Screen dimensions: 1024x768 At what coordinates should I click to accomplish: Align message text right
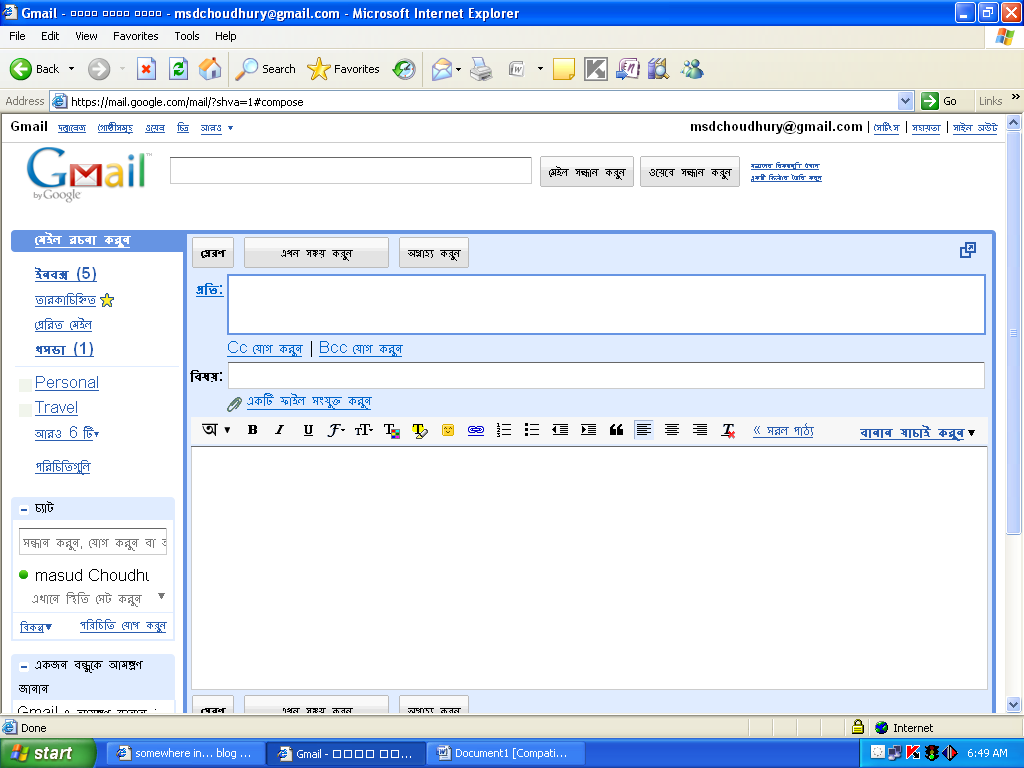[699, 430]
